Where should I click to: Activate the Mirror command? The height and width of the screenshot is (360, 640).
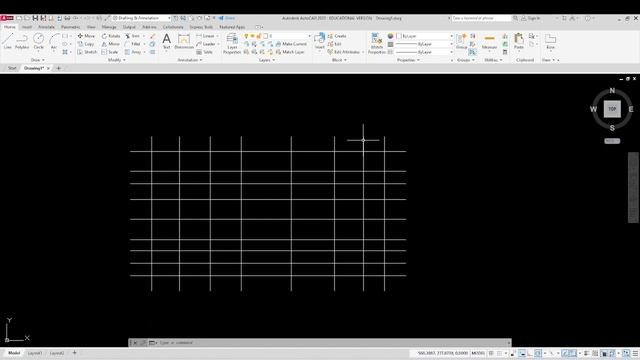tap(111, 44)
